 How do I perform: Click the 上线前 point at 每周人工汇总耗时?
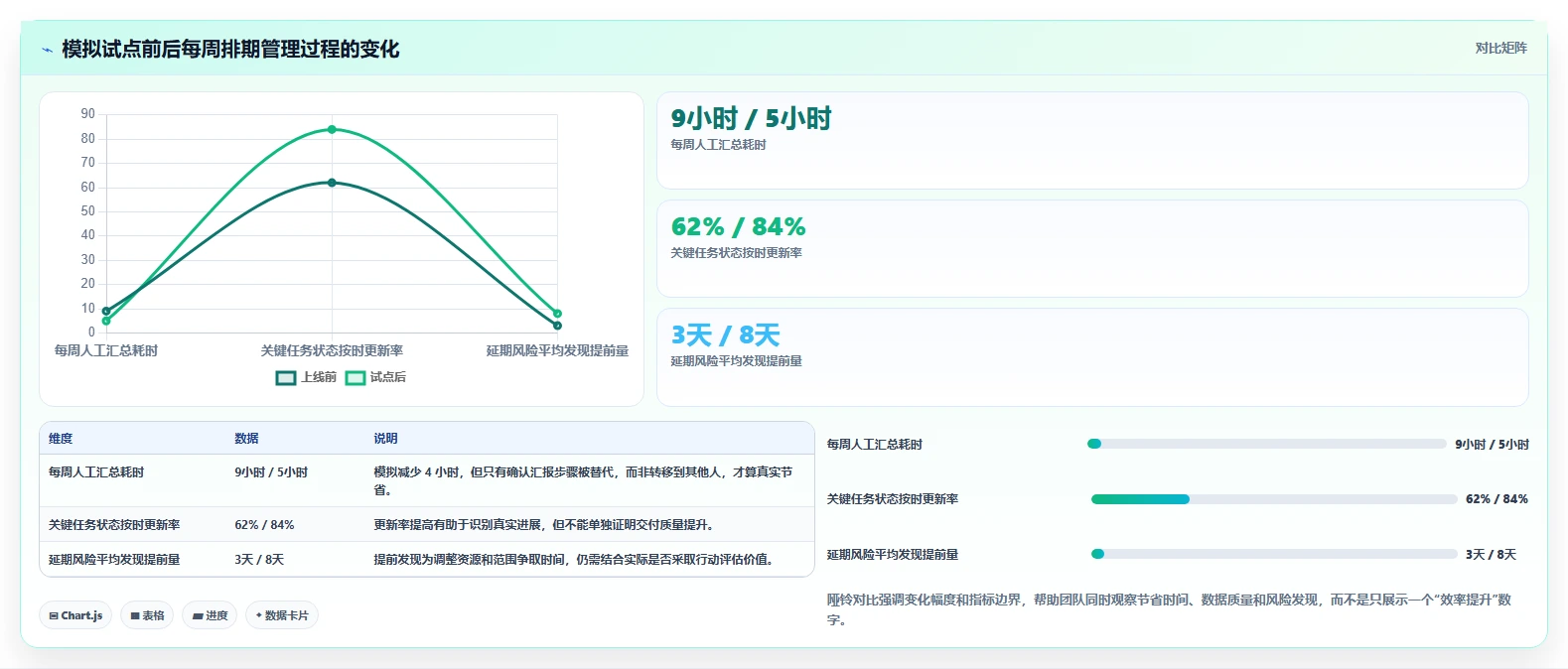[x=106, y=311]
